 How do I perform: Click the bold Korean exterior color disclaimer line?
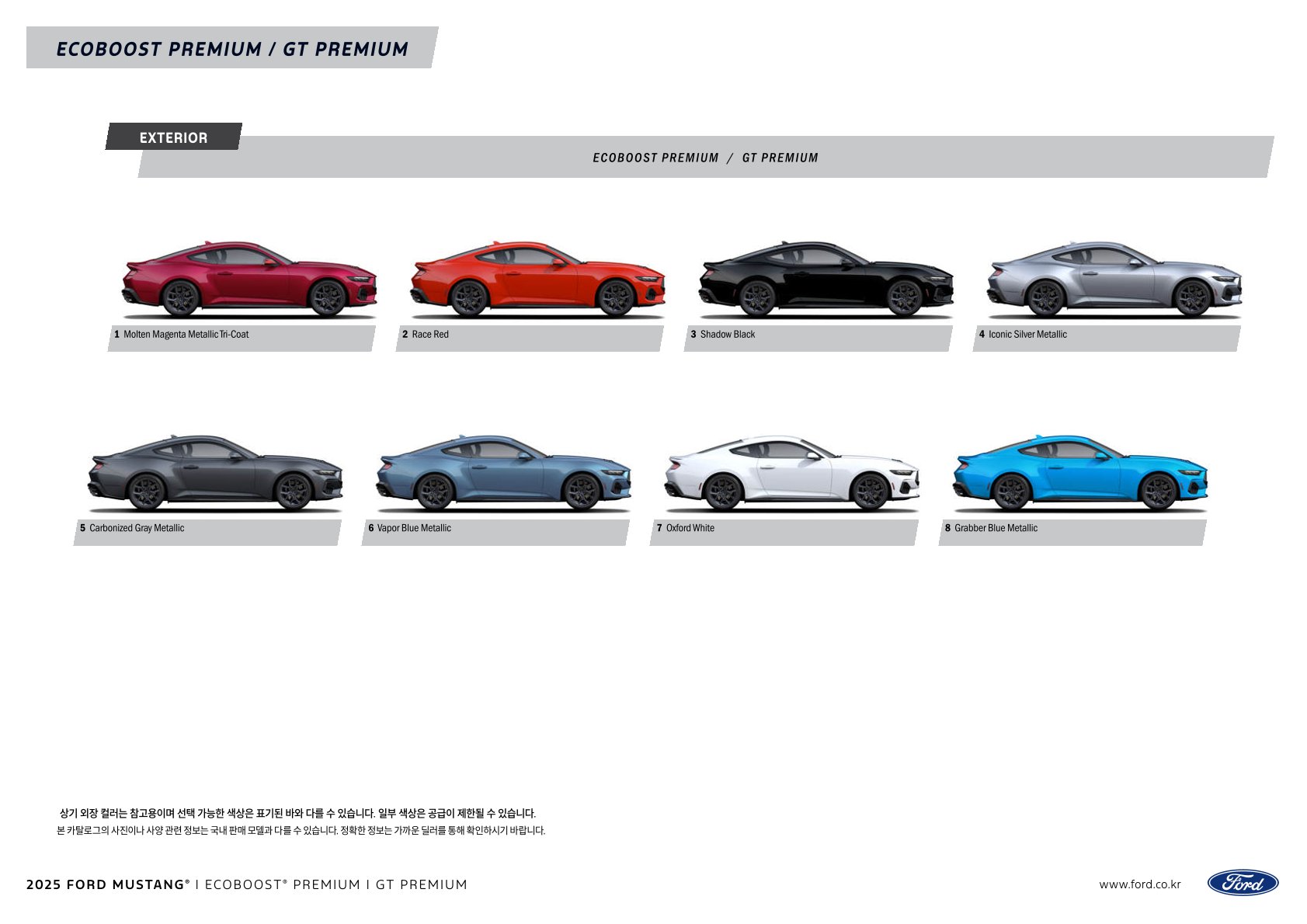pos(297,814)
